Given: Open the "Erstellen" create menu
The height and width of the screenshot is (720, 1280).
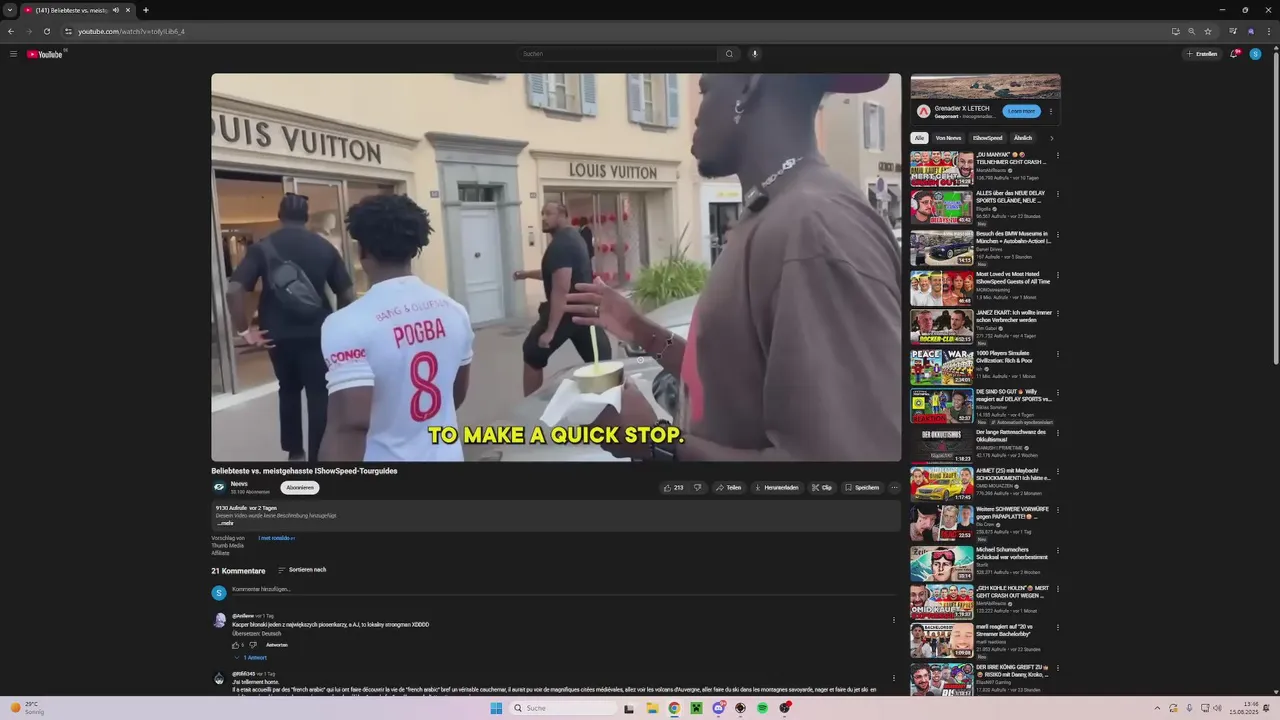Looking at the screenshot, I should click(x=1201, y=54).
